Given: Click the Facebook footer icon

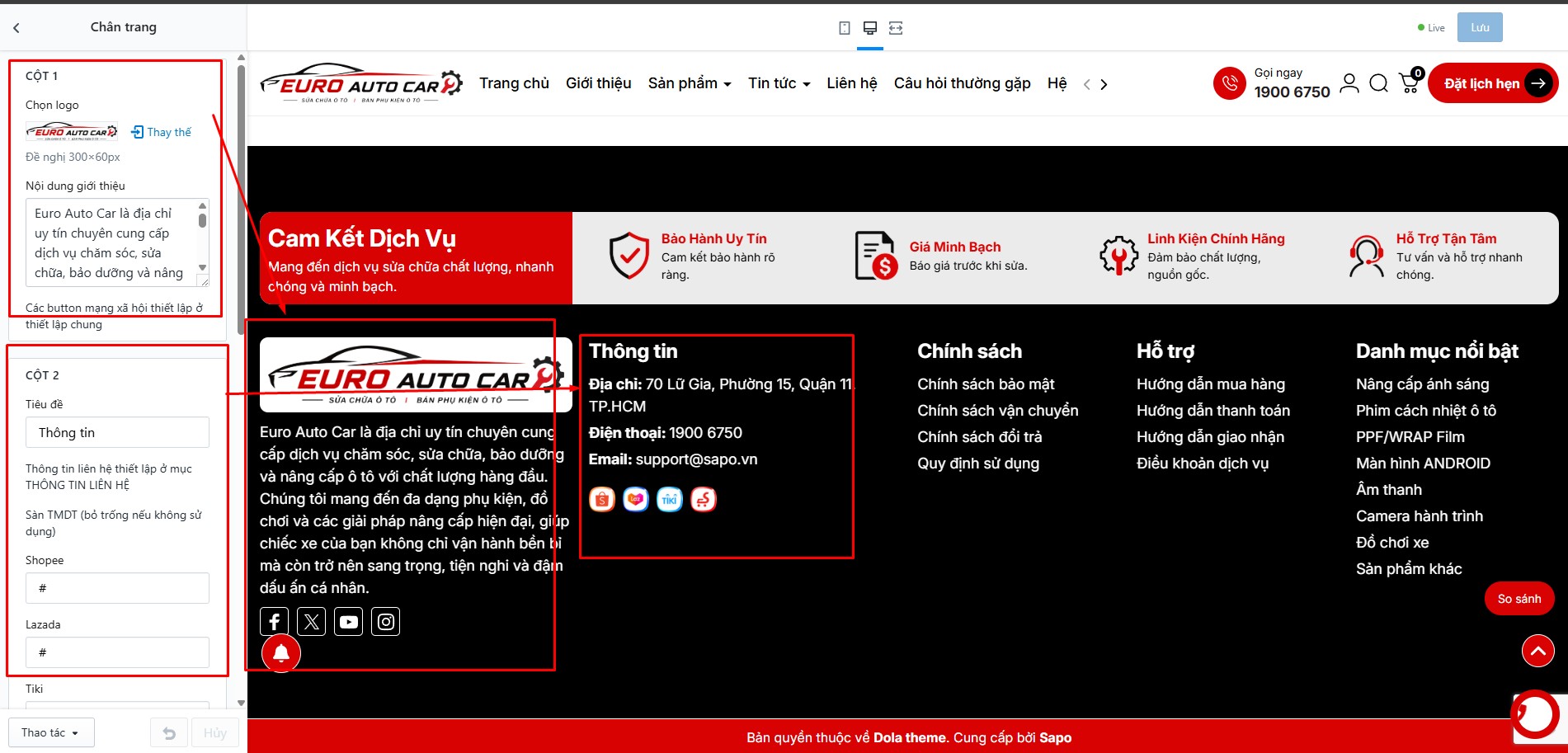Looking at the screenshot, I should pyautogui.click(x=274, y=622).
